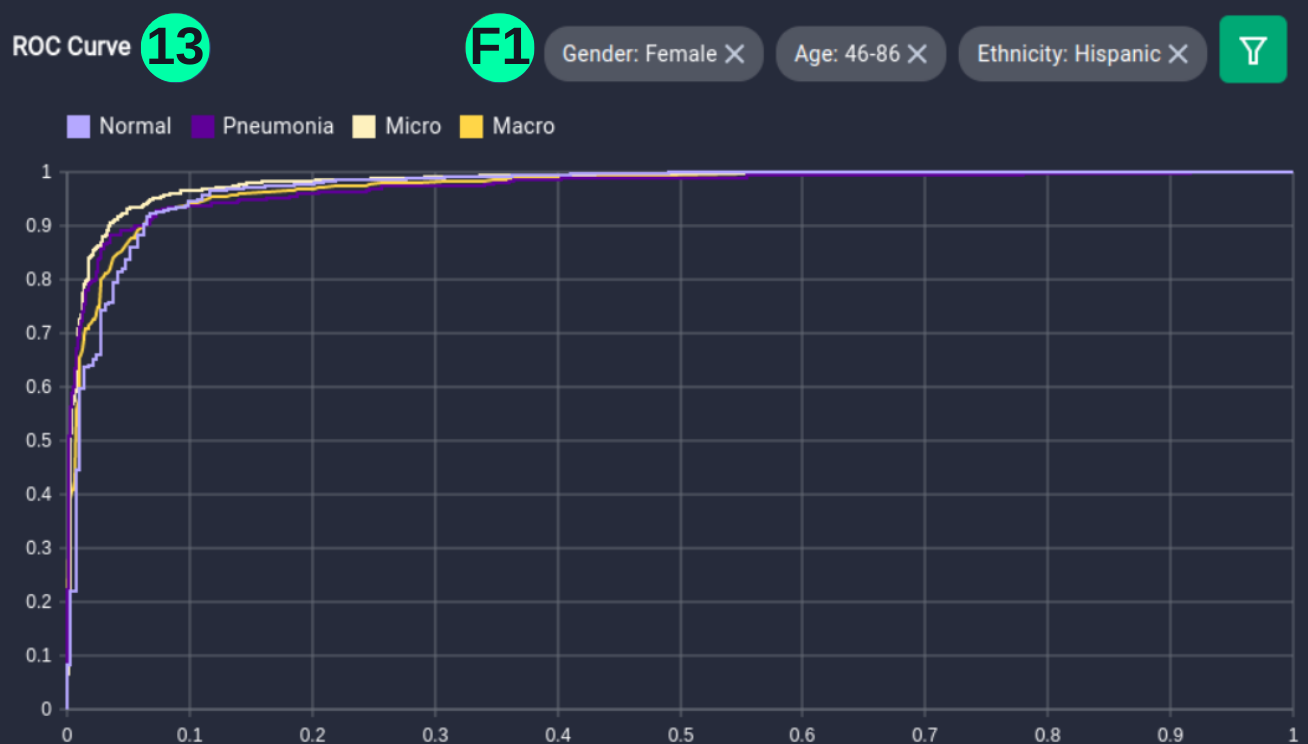Click the dark purple Pneumonia legend color box
1308x744 pixels.
tap(203, 127)
